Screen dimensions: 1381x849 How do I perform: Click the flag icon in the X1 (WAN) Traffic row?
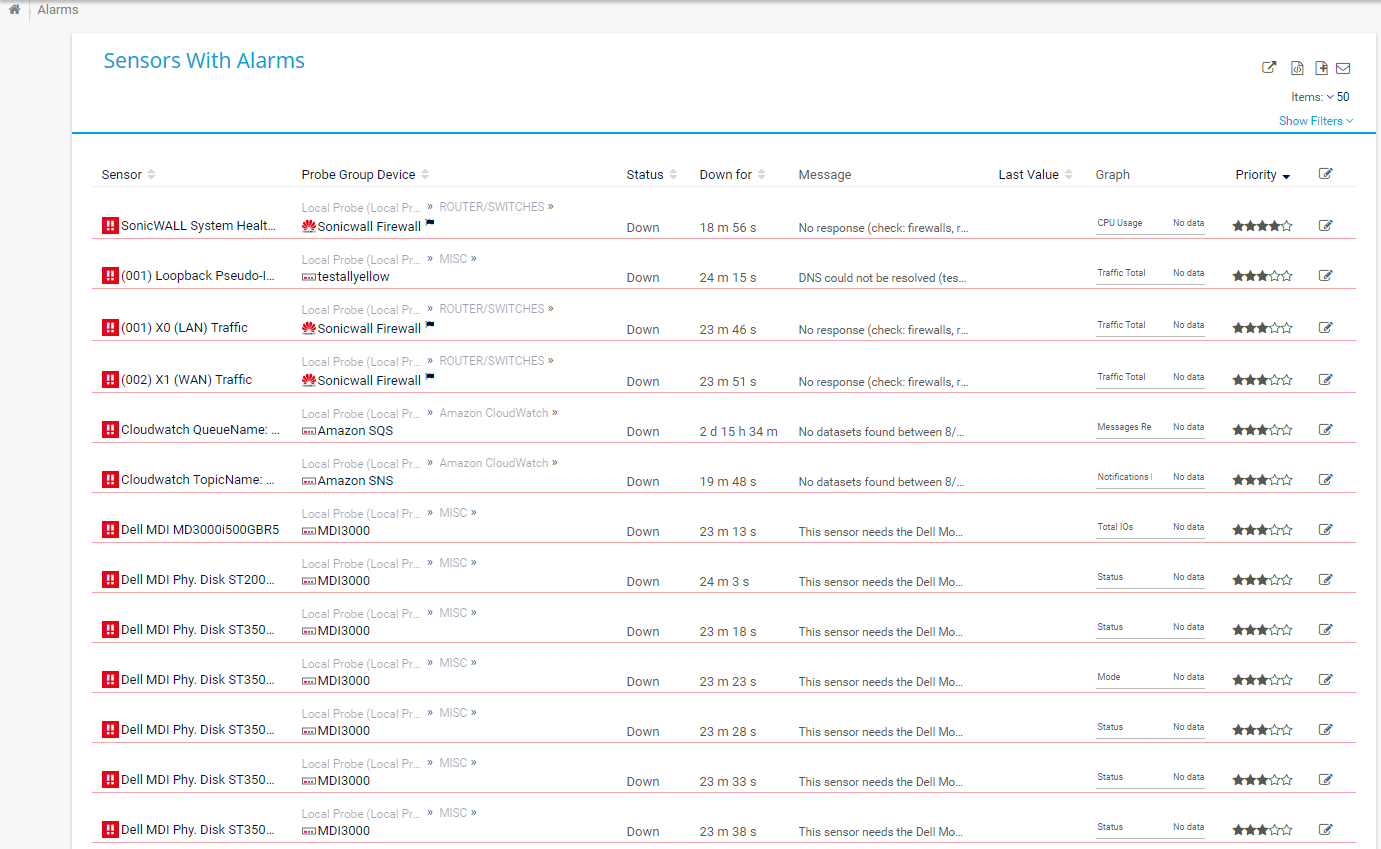pyautogui.click(x=430, y=377)
